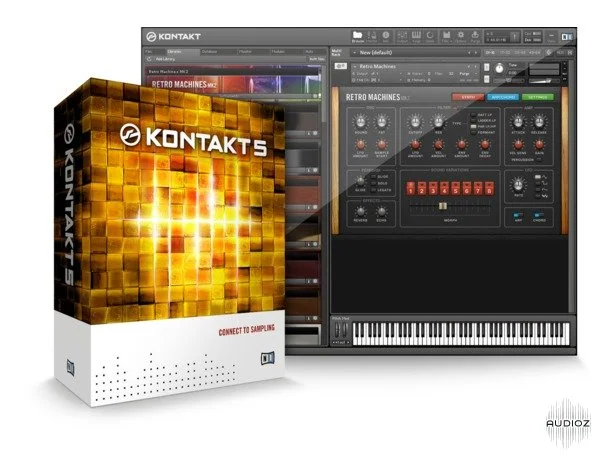Switch to Monitor tab in browser
600x458 pixels.
(x=253, y=51)
